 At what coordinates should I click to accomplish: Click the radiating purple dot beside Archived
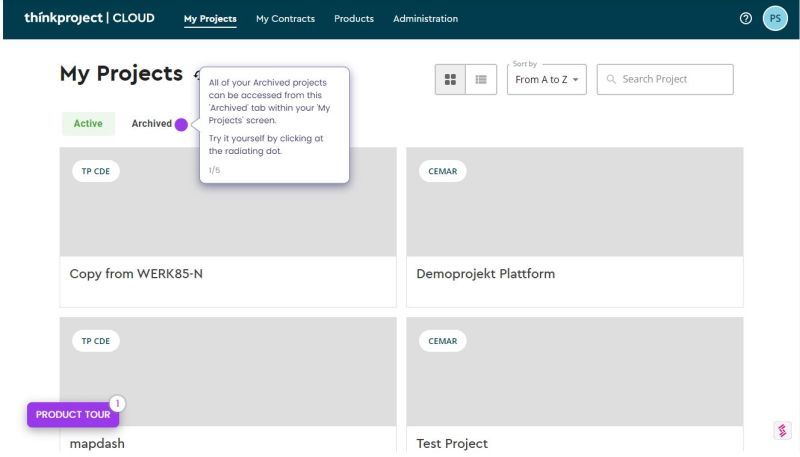[181, 124]
